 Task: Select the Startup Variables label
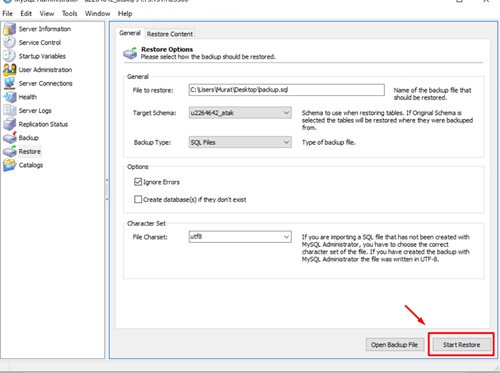click(x=42, y=56)
